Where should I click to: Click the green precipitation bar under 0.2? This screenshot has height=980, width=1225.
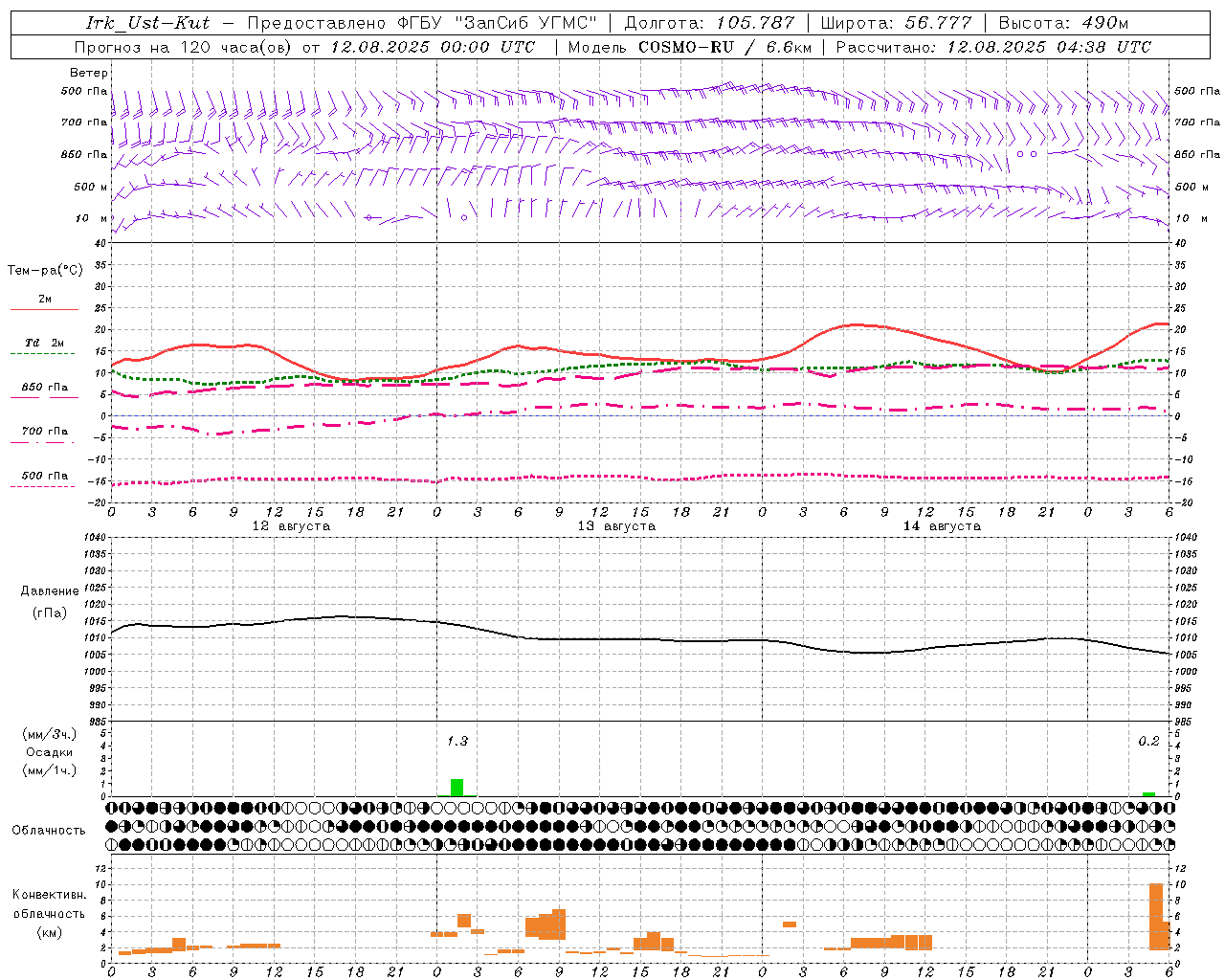click(1148, 794)
